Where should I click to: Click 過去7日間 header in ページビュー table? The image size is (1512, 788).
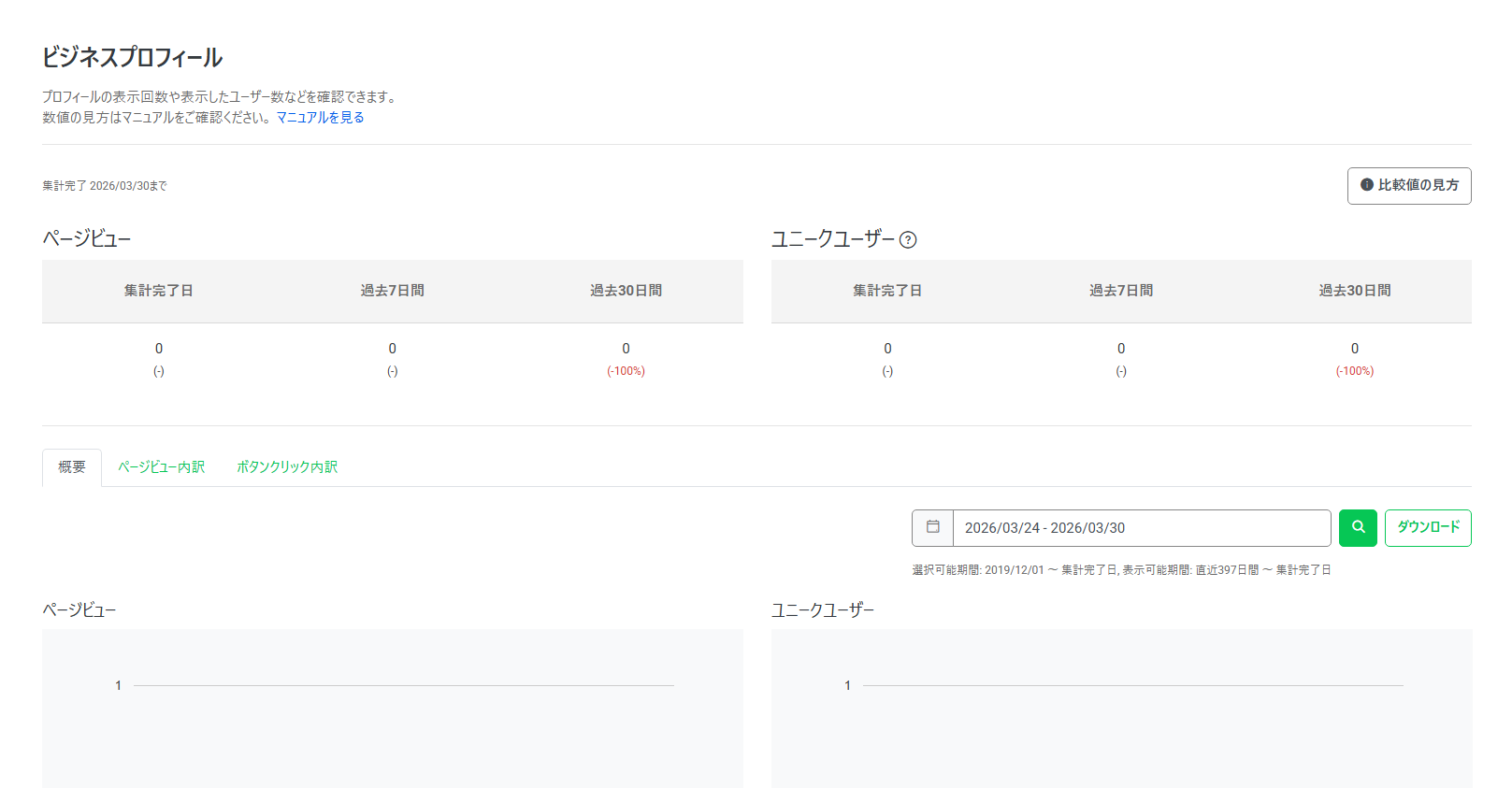coord(393,291)
